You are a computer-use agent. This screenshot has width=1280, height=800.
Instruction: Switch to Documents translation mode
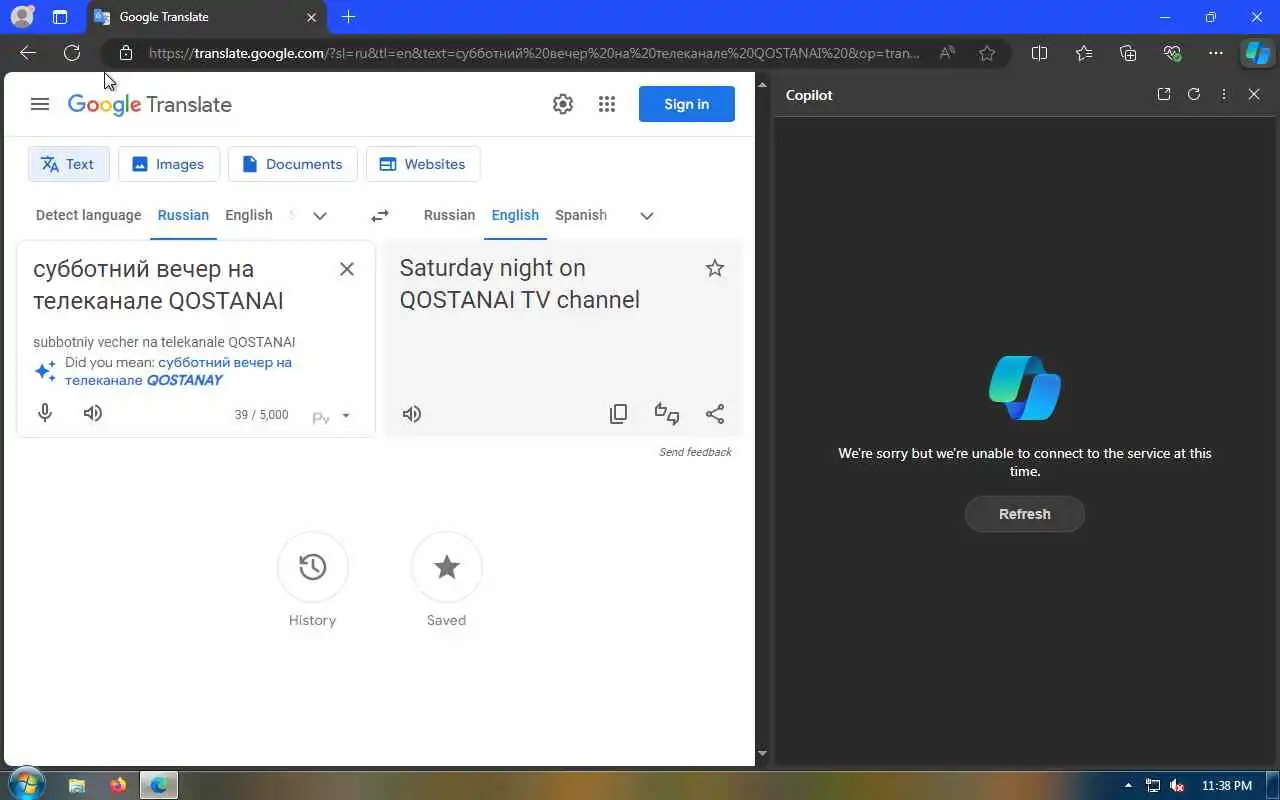[x=293, y=164]
